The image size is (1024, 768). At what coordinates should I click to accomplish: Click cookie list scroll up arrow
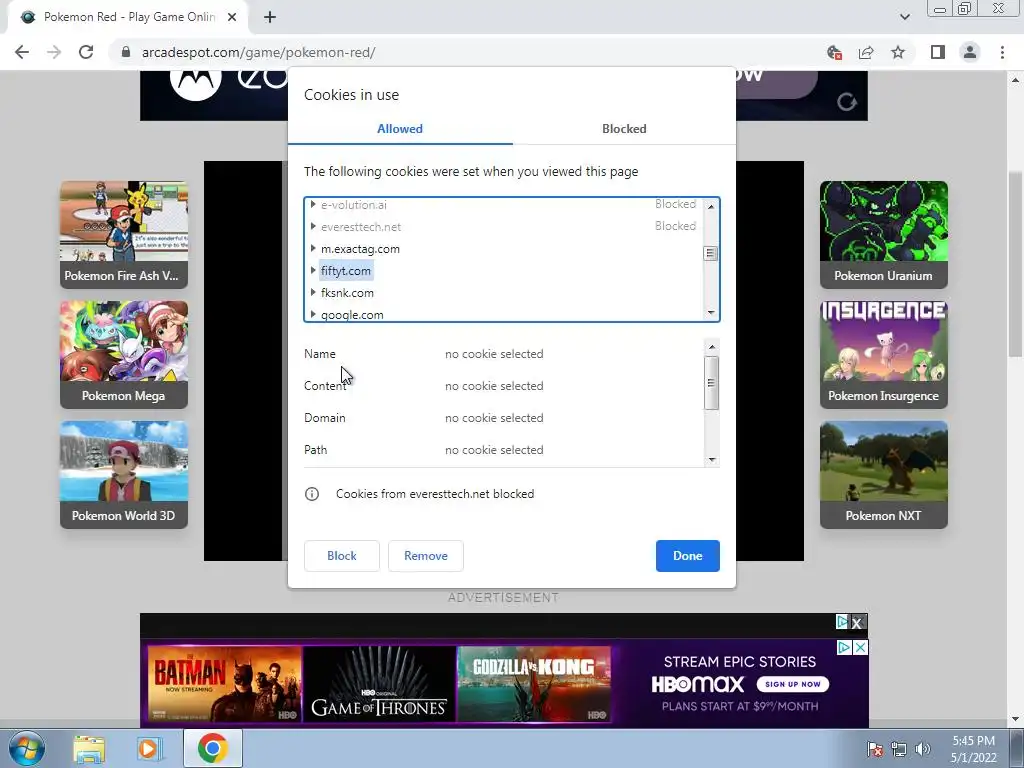[711, 206]
